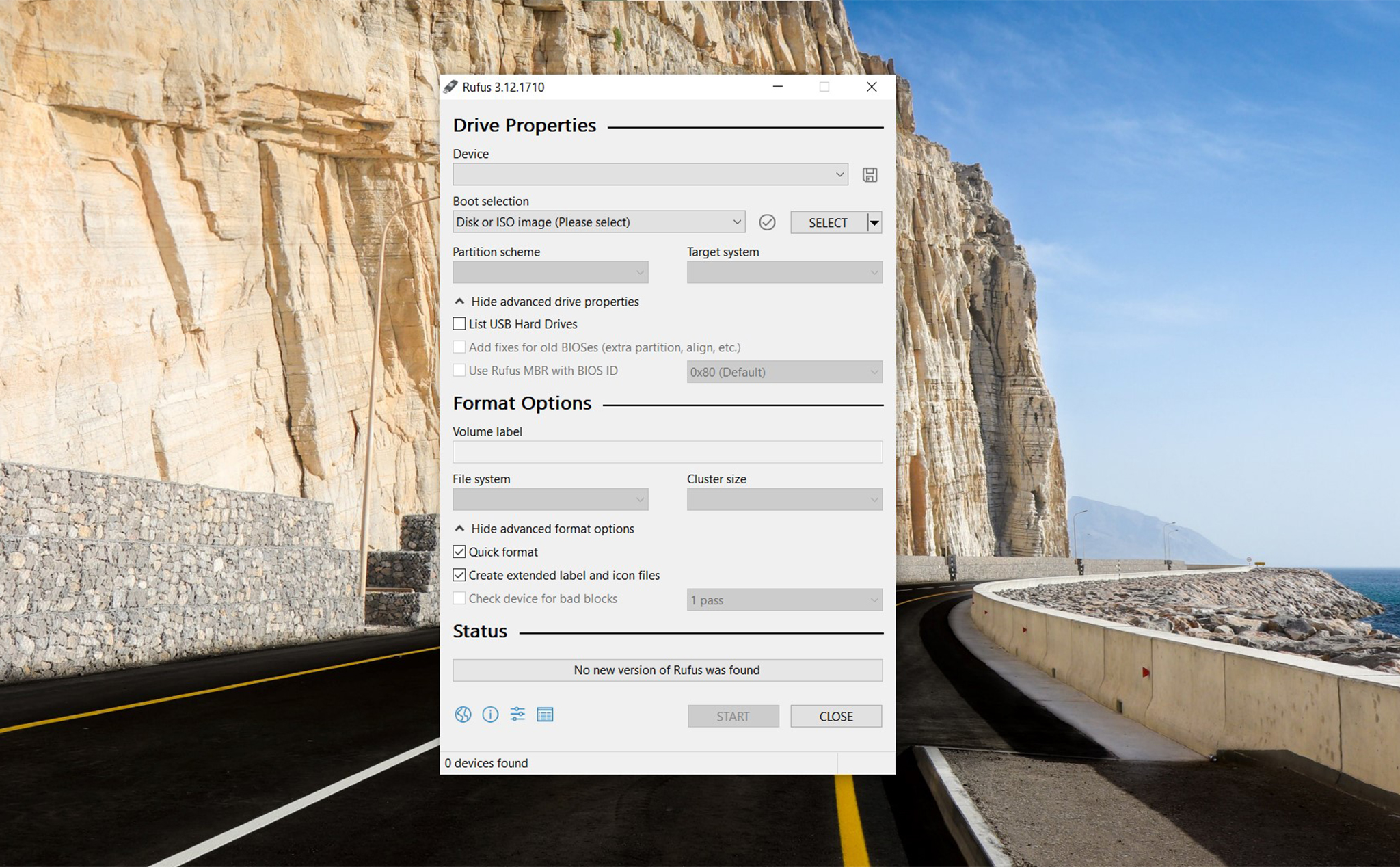Enable List USB Hard Drives checkbox
Screen dimensions: 1400x867
click(x=459, y=323)
